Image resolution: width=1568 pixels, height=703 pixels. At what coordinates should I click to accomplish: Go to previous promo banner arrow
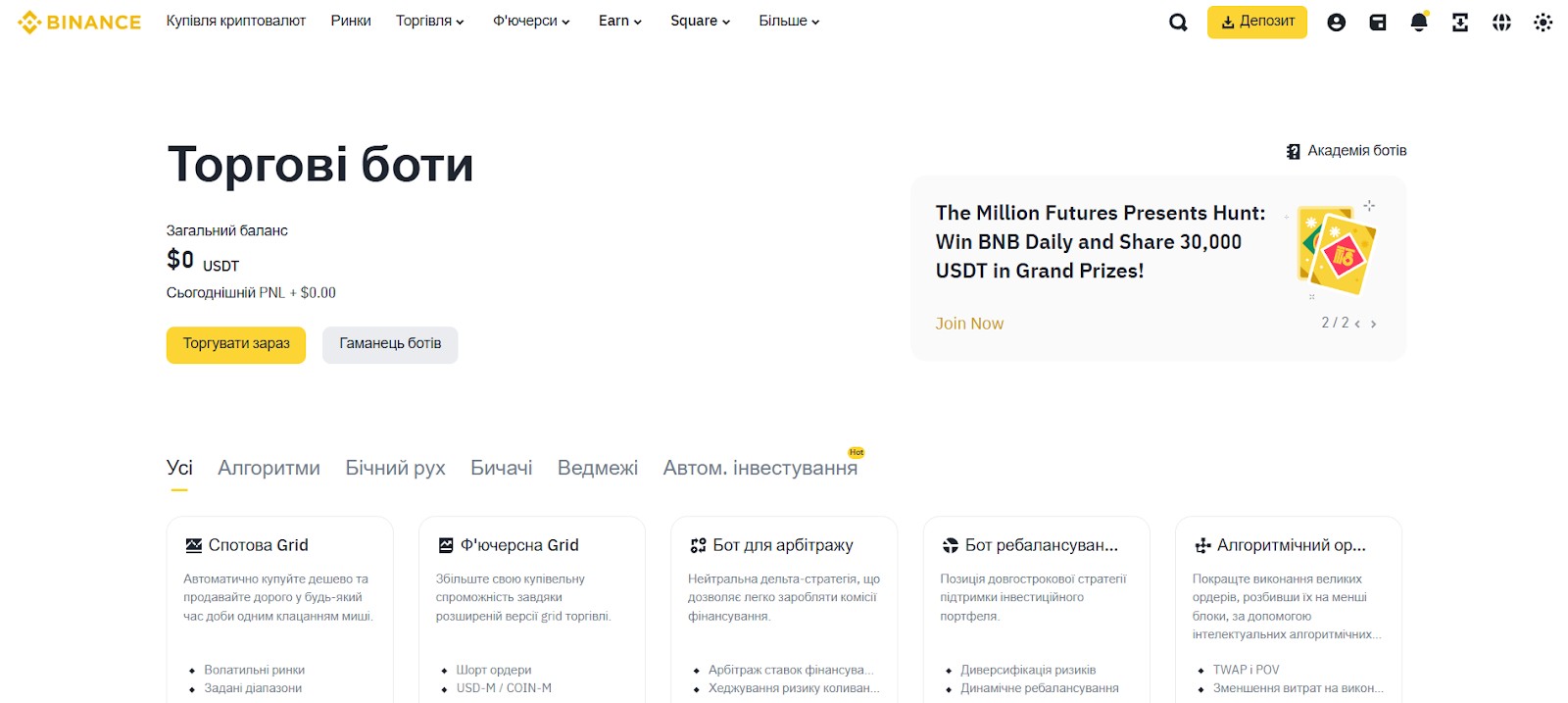1357,324
